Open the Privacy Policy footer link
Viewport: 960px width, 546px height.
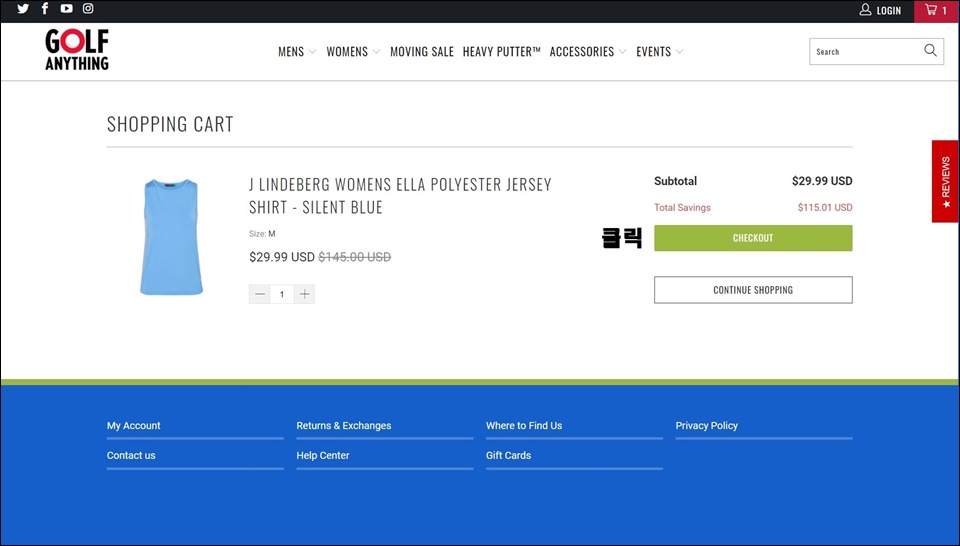point(707,425)
